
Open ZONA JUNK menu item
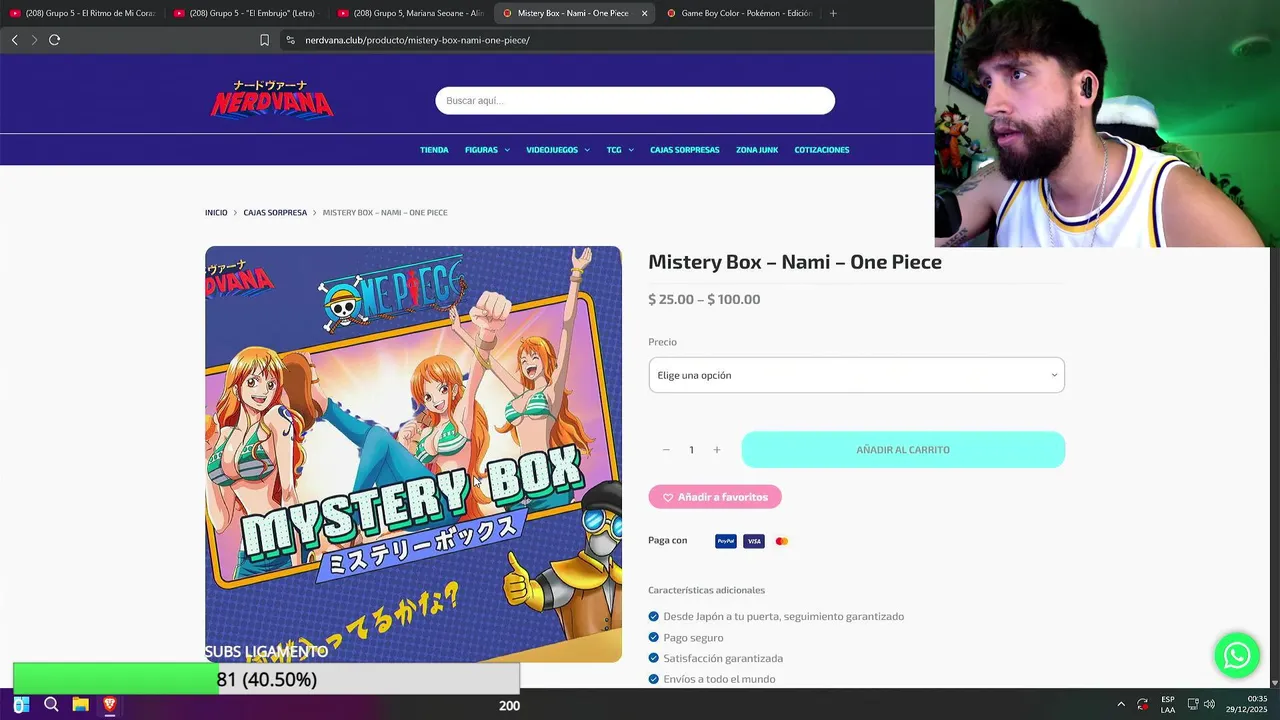click(x=757, y=150)
